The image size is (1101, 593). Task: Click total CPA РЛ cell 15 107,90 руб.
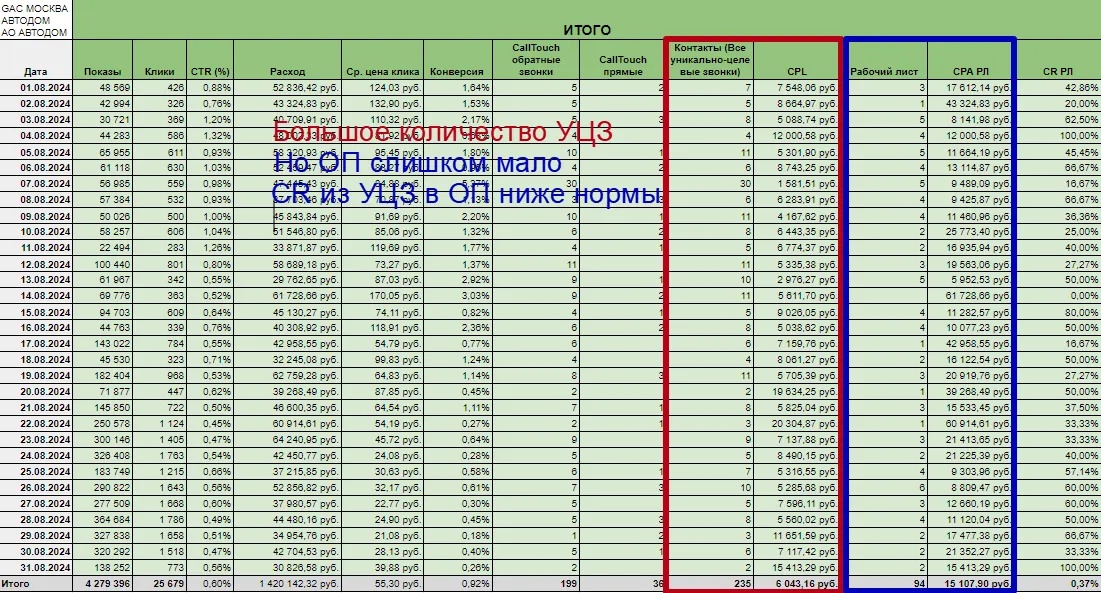pyautogui.click(x=971, y=583)
